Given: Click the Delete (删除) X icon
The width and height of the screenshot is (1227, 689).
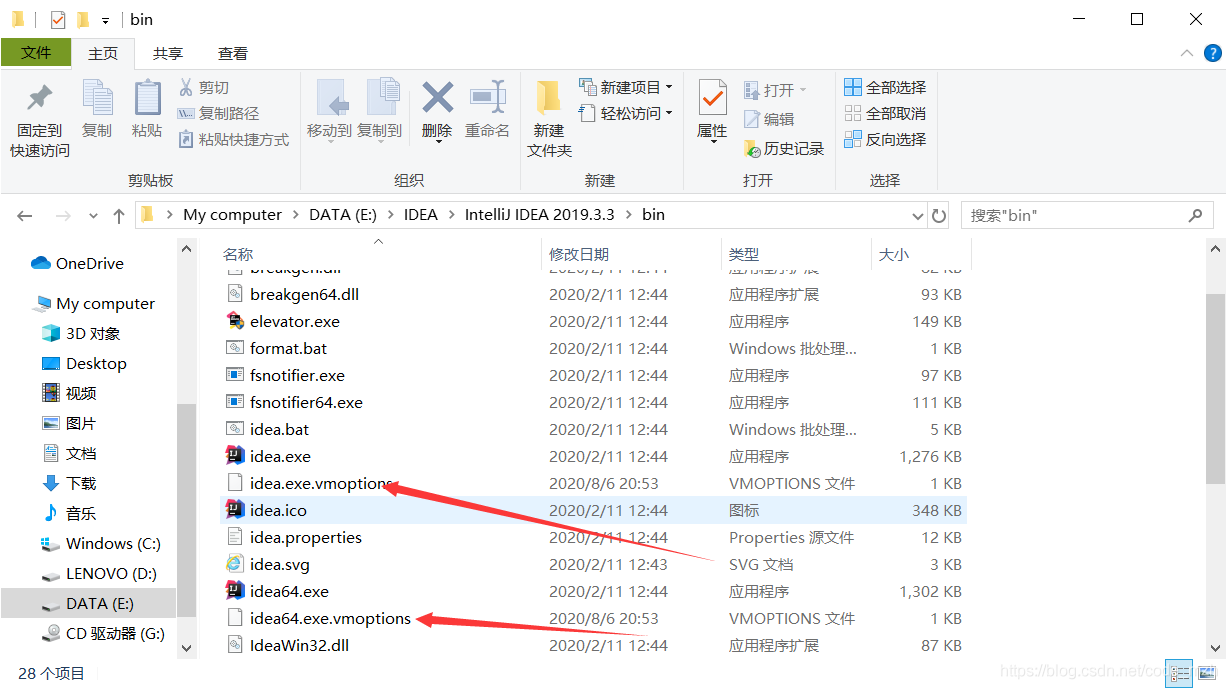Looking at the screenshot, I should coord(437,98).
